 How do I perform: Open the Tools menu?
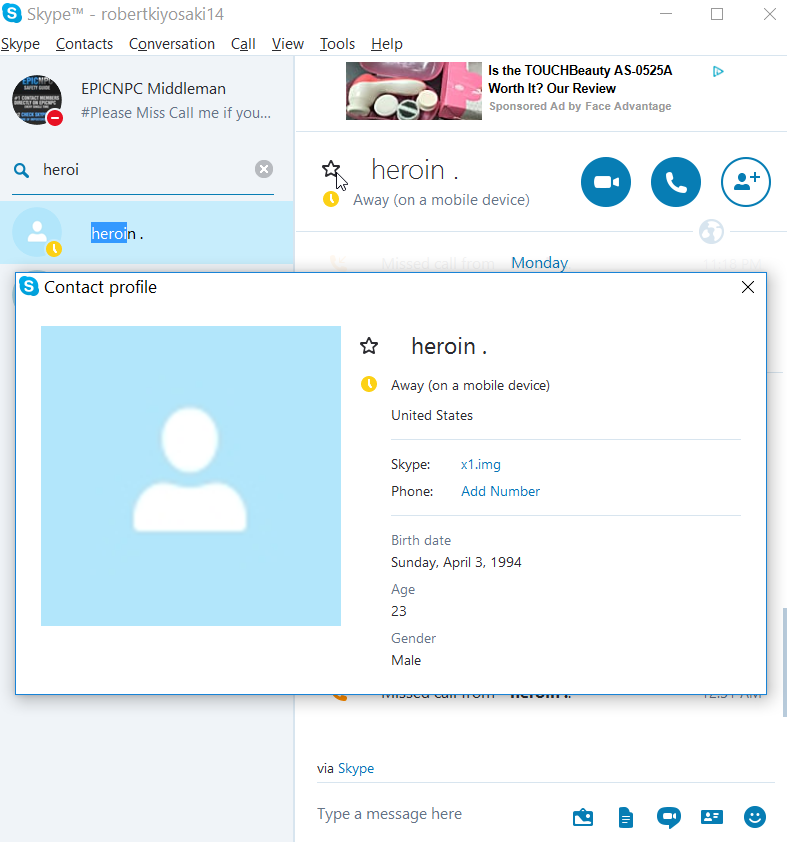337,43
